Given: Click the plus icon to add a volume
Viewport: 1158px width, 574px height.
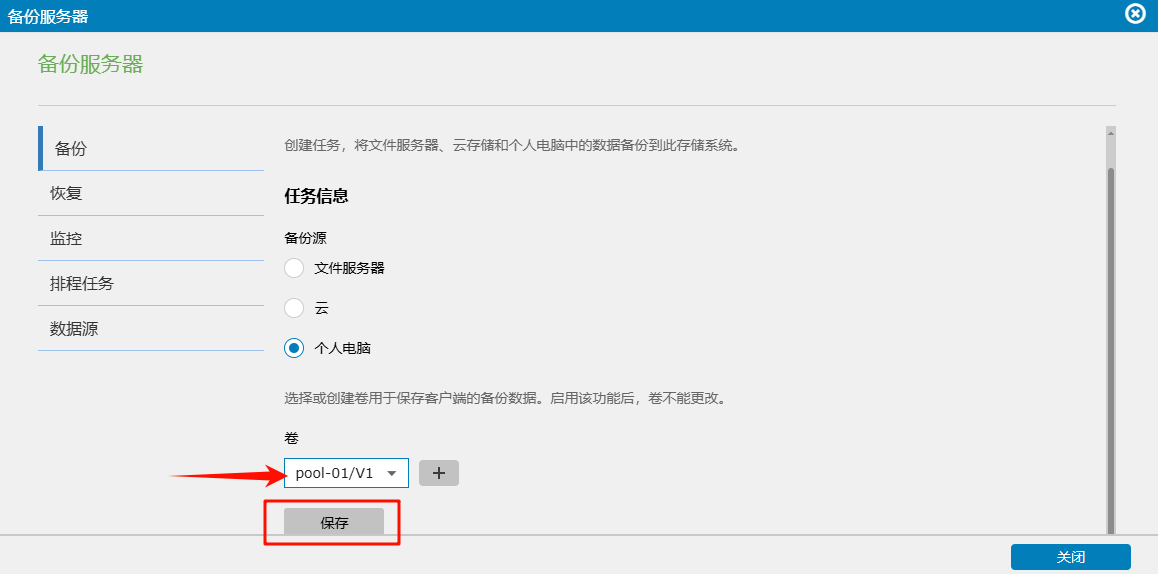Looking at the screenshot, I should point(438,473).
